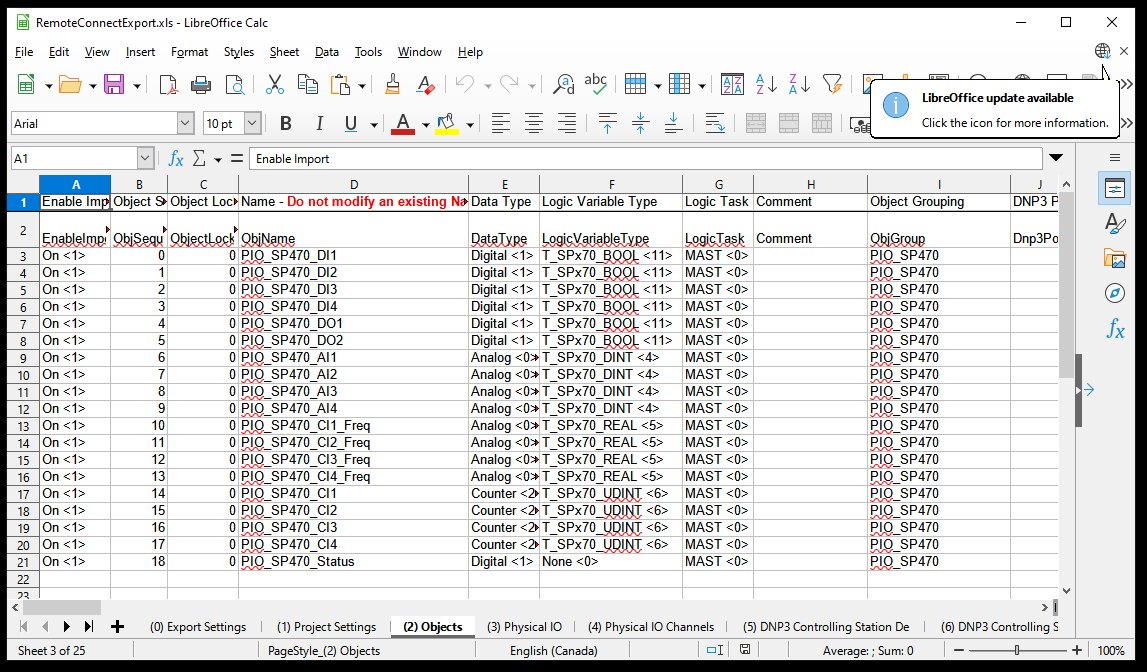
Task: Expand the font name dropdown
Action: [185, 124]
